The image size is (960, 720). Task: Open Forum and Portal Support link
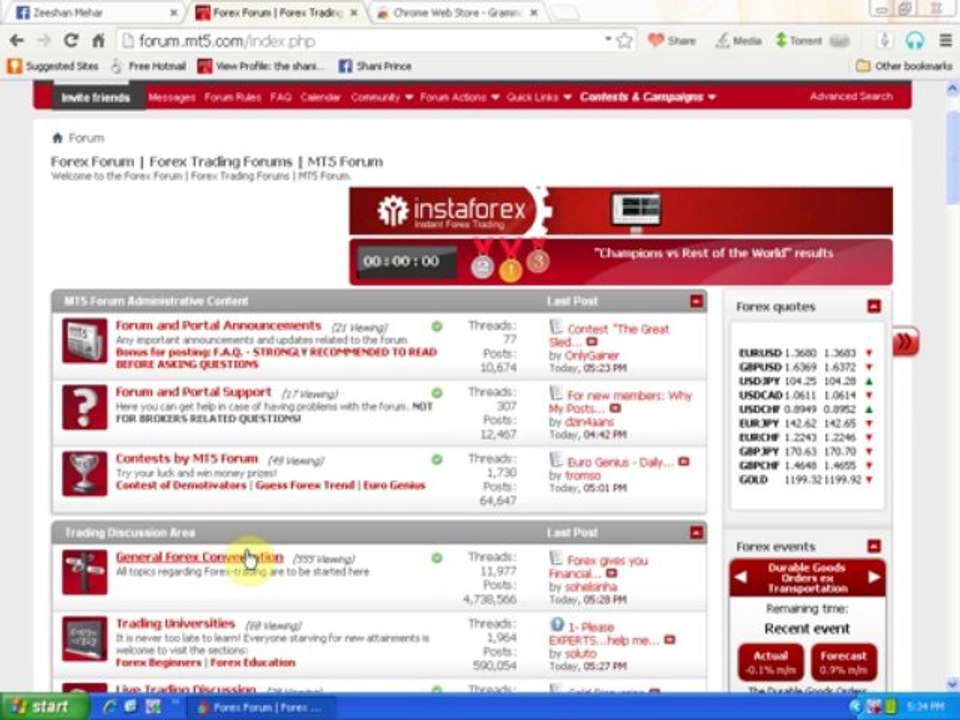[x=193, y=392]
